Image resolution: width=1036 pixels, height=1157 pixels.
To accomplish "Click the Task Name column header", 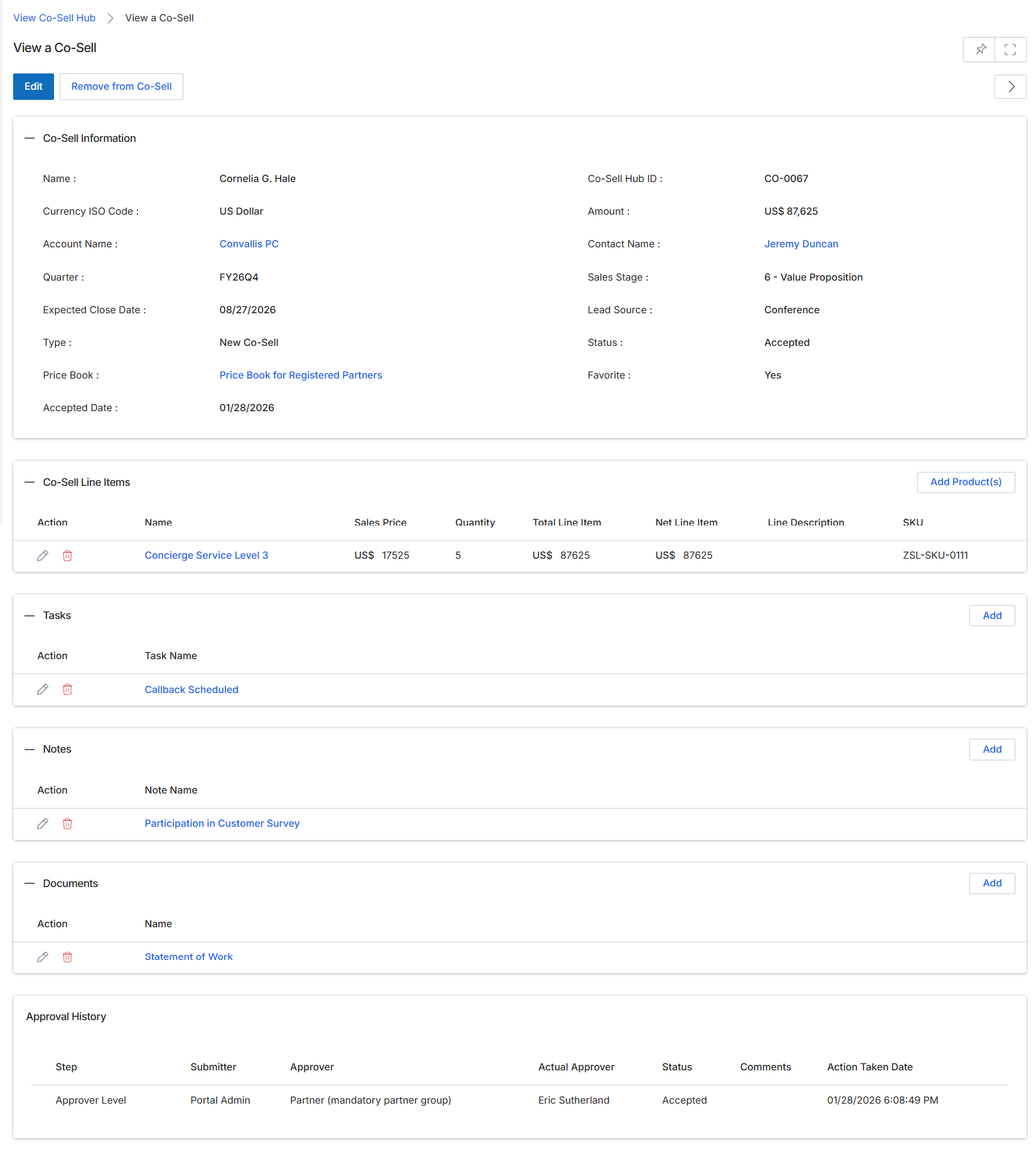I will [x=171, y=656].
